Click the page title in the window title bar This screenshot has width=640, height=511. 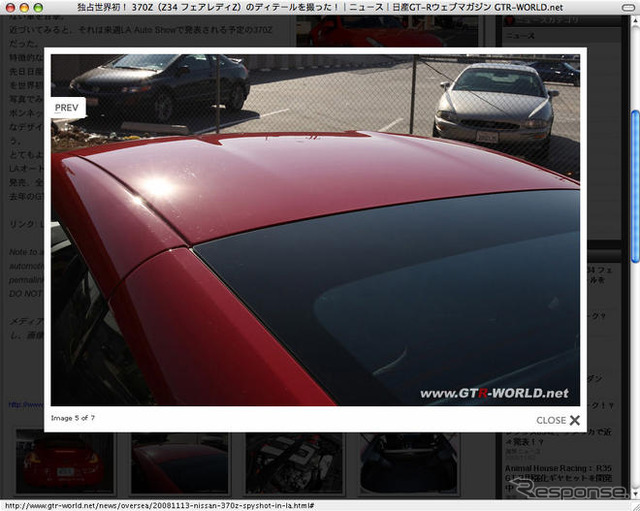point(320,7)
